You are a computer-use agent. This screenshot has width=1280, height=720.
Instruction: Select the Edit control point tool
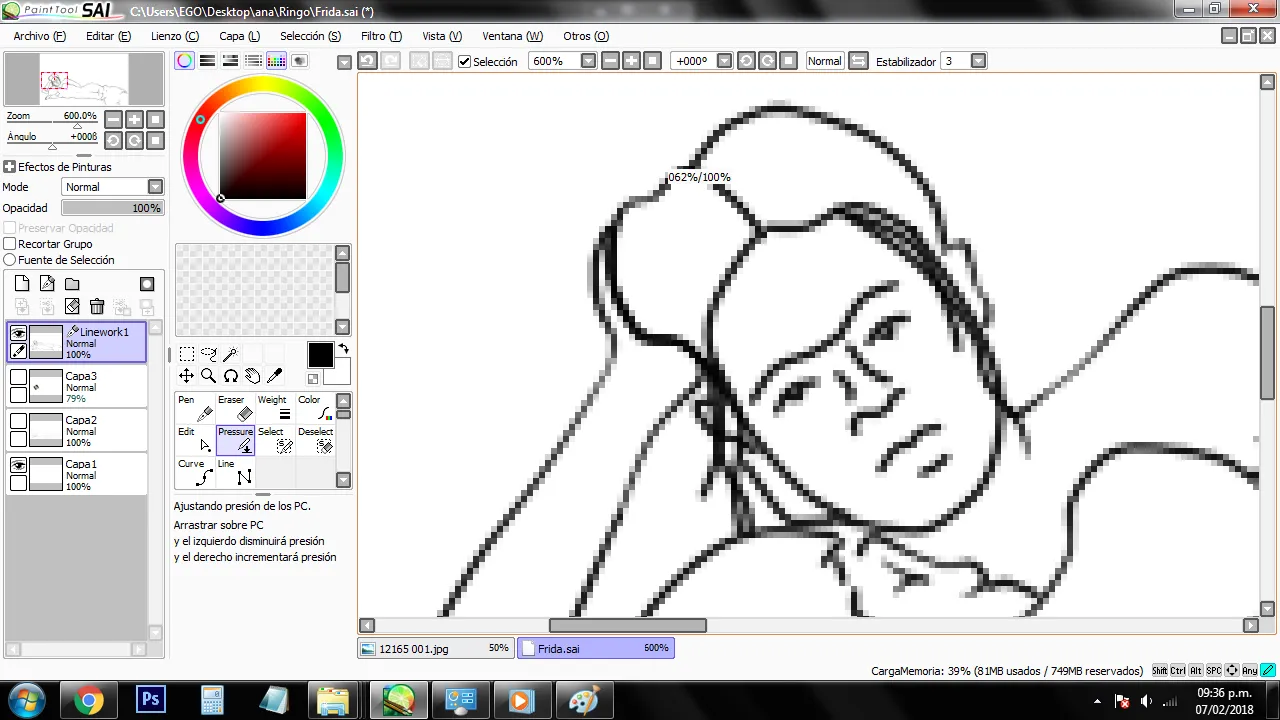tap(195, 440)
